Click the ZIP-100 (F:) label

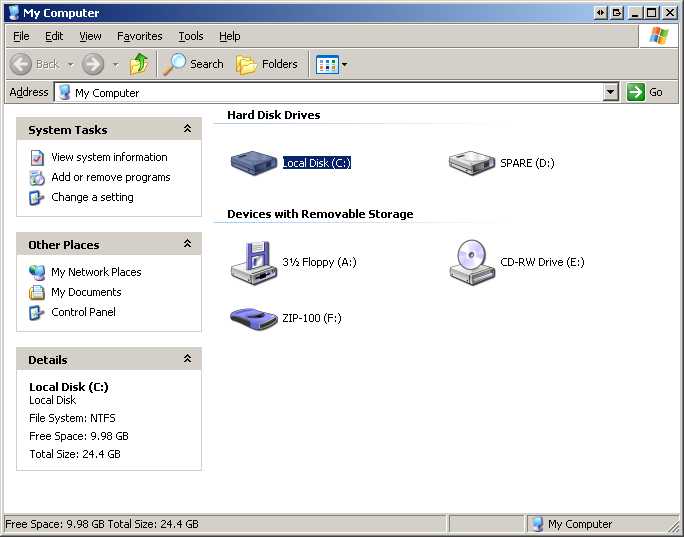point(312,318)
